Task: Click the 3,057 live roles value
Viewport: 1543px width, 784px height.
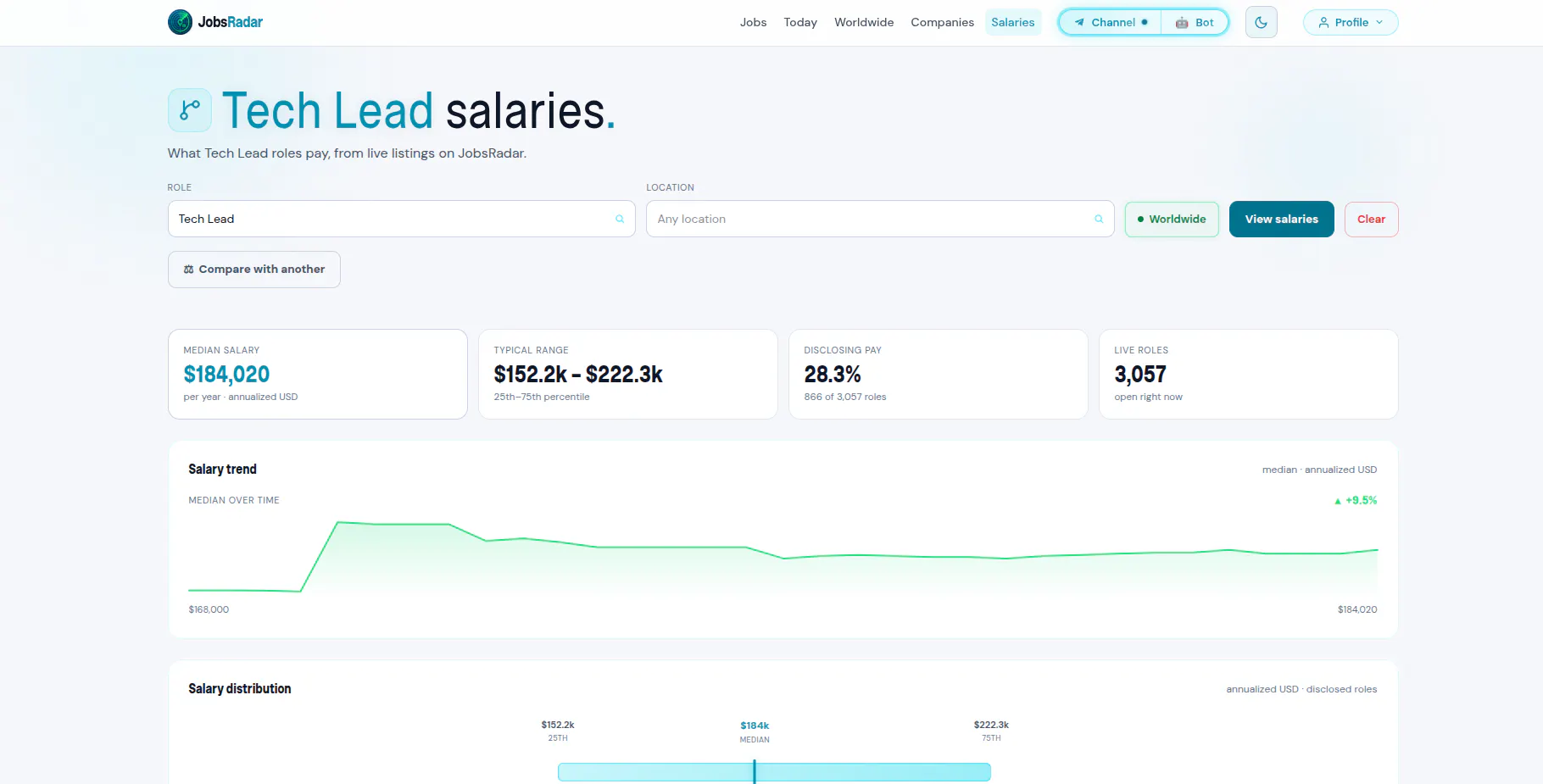Action: tap(1140, 374)
